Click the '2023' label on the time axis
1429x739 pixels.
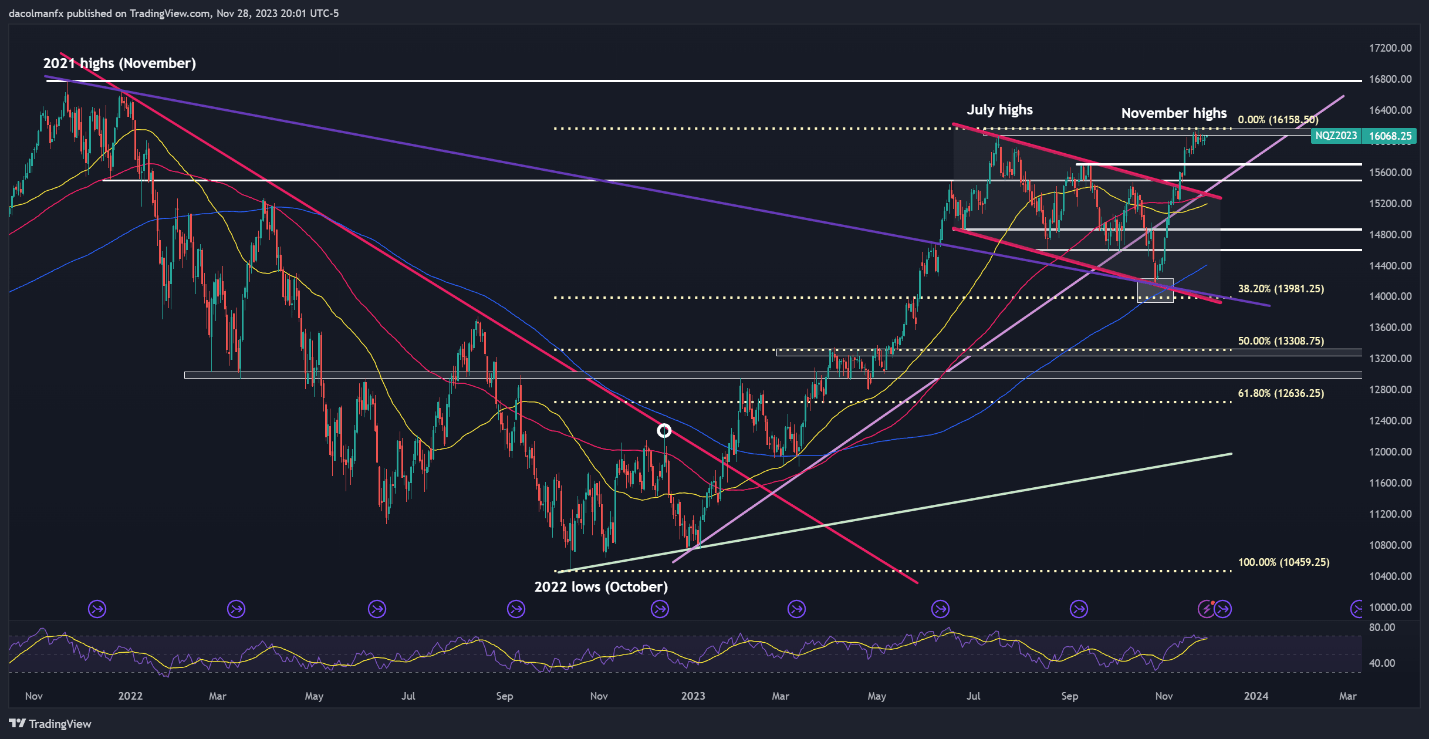coord(693,695)
